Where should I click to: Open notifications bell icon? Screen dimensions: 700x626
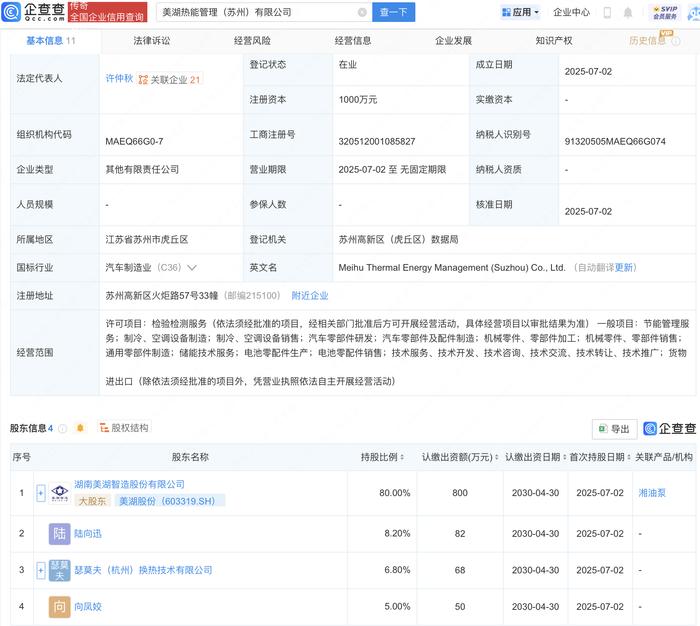628,13
